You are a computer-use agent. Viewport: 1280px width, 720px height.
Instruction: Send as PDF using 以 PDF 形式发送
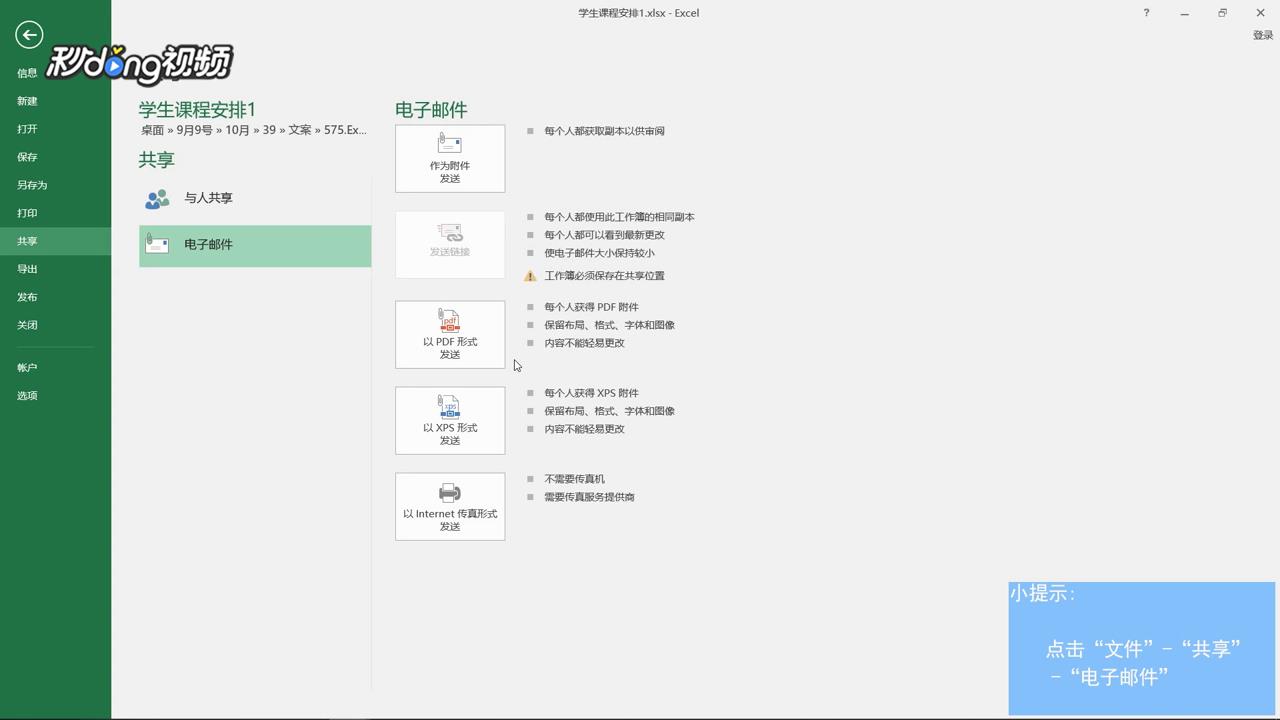(x=450, y=334)
